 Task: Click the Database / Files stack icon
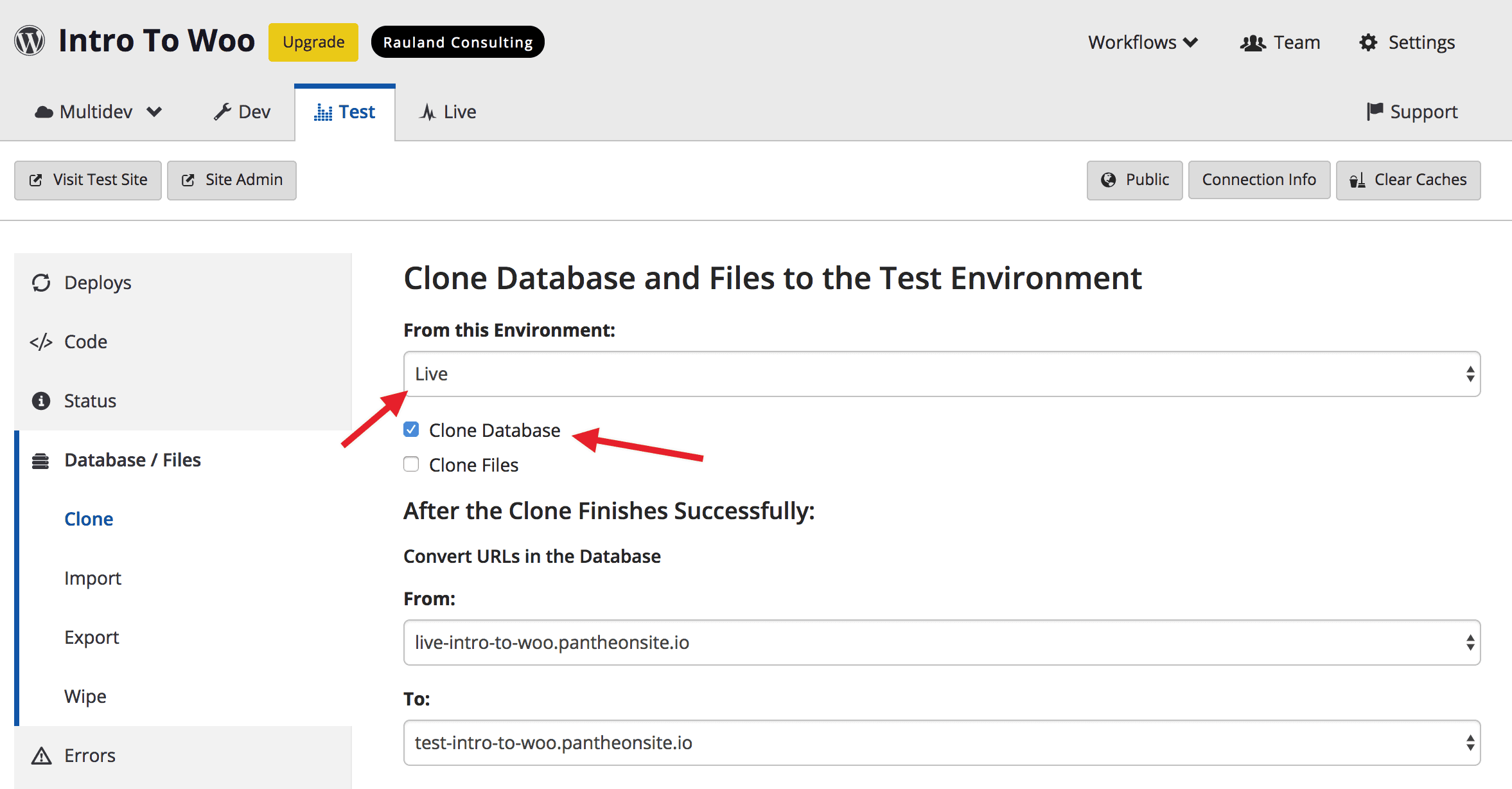click(40, 461)
